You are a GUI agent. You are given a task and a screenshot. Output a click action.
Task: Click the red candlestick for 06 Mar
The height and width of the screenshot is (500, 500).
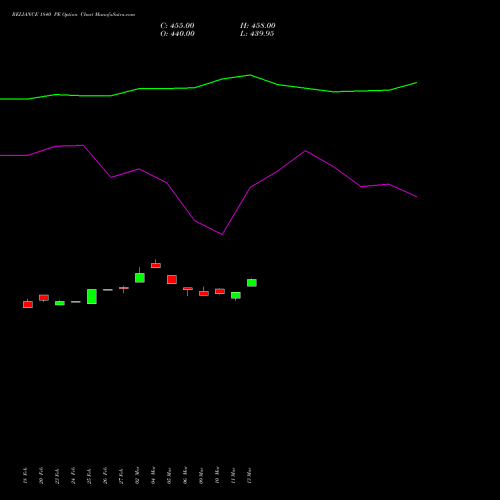188,289
